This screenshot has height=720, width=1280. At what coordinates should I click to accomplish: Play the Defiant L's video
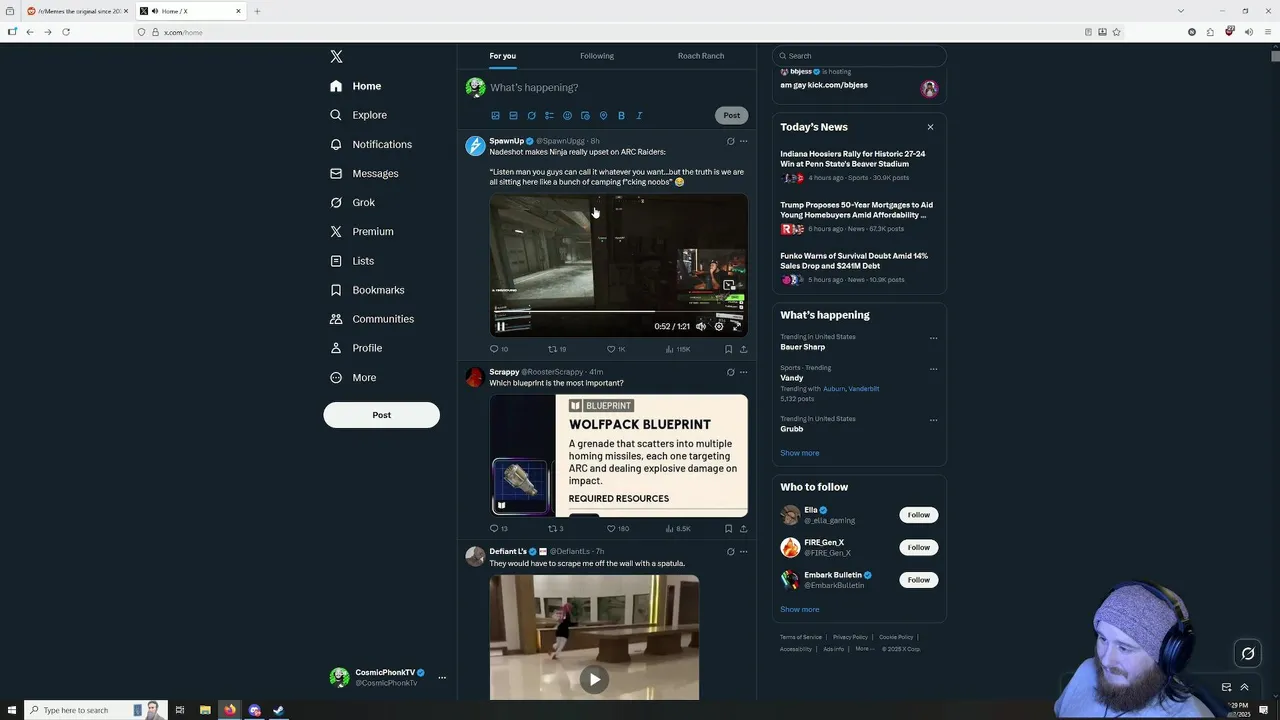[x=594, y=679]
